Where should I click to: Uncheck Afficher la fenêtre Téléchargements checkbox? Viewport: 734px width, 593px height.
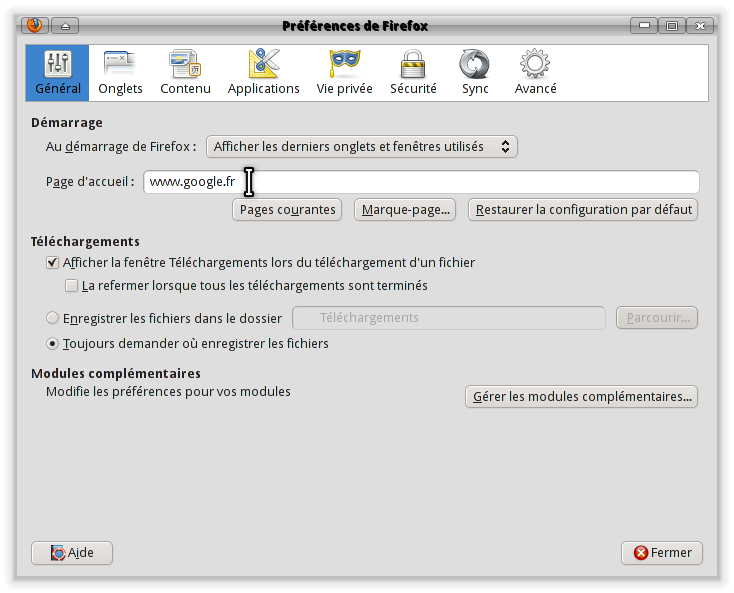tap(52, 263)
